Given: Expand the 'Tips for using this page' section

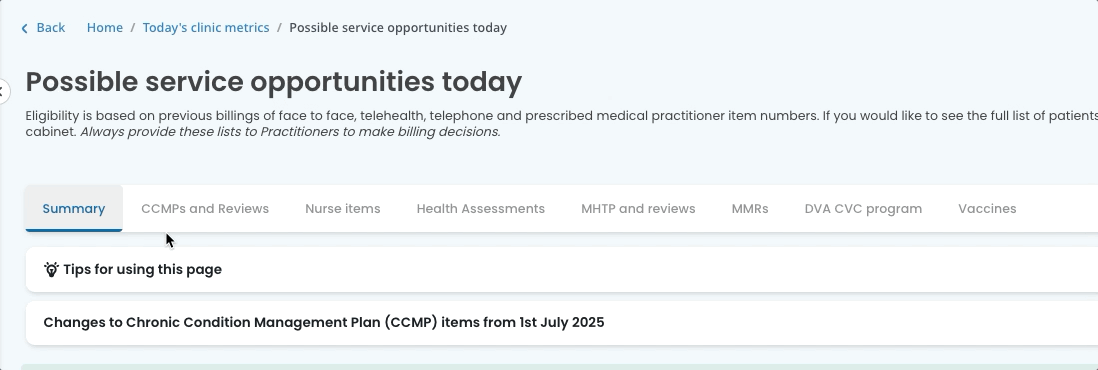Looking at the screenshot, I should pos(562,269).
